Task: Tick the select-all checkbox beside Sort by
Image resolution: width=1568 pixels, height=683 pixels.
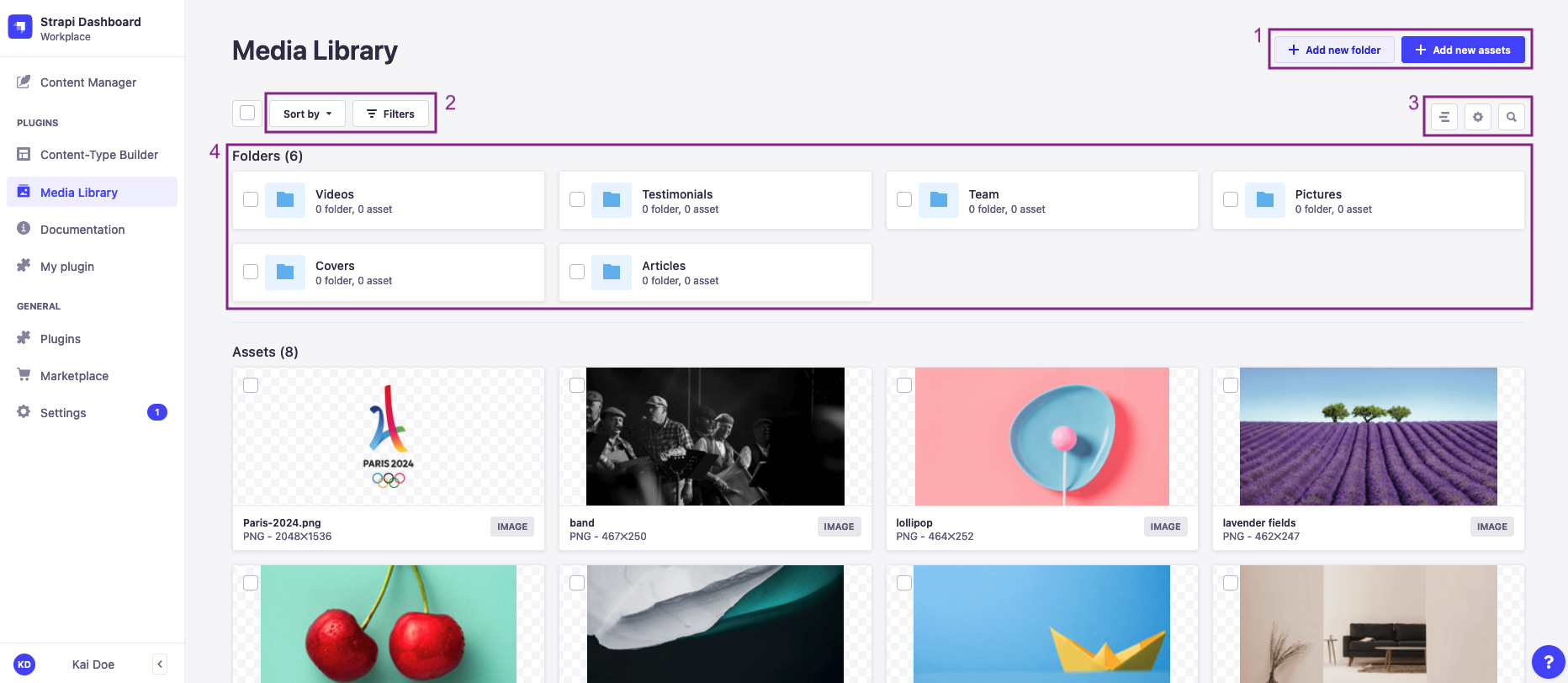Action: point(247,113)
